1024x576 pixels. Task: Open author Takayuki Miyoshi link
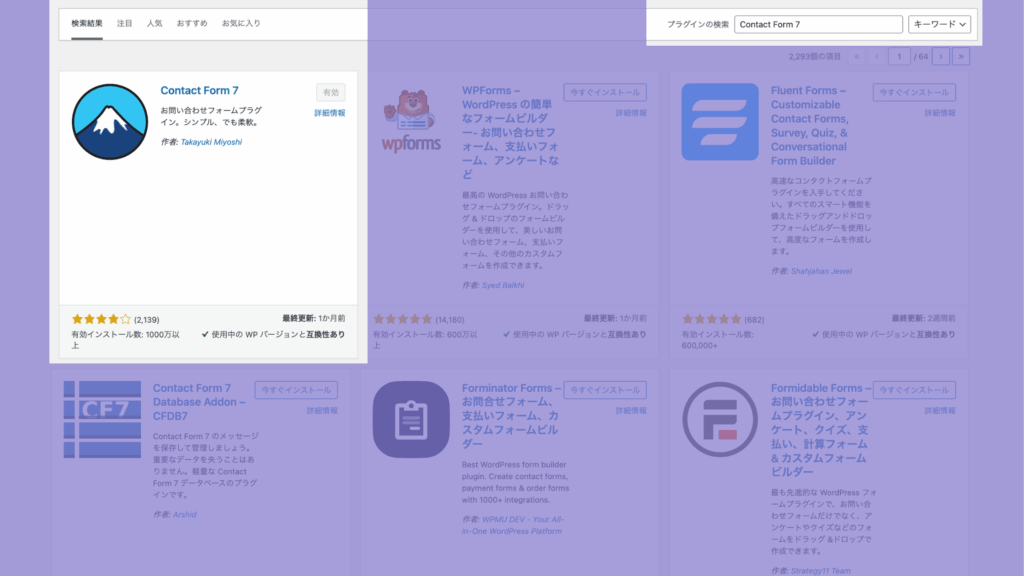(211, 142)
